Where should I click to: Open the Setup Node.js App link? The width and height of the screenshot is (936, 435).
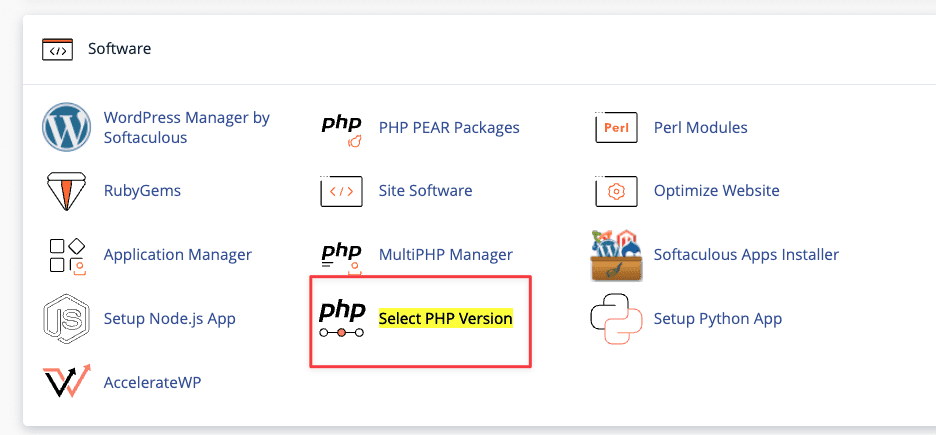[x=169, y=319]
